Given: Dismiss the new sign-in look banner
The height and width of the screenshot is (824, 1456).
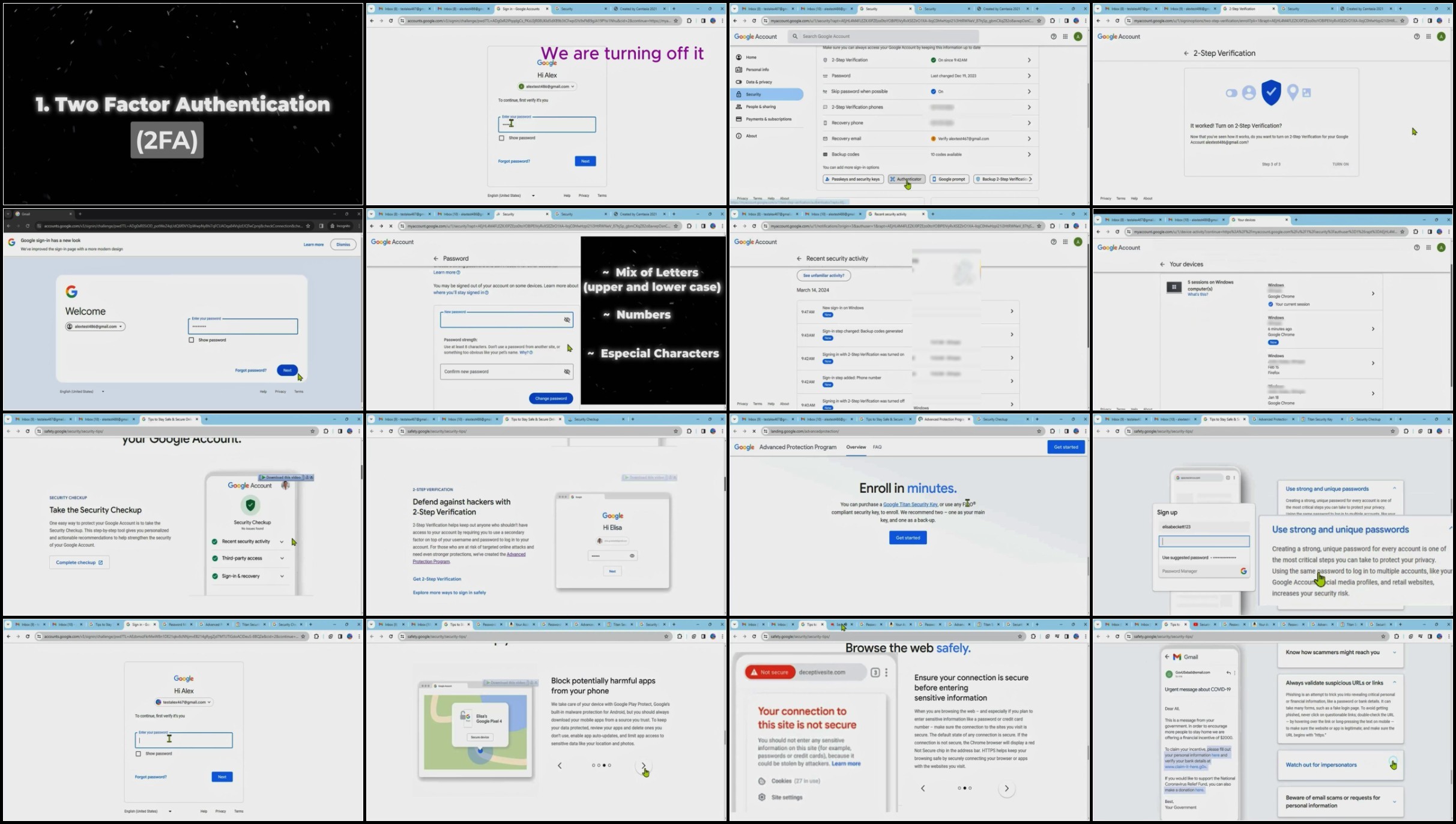Looking at the screenshot, I should [343, 245].
